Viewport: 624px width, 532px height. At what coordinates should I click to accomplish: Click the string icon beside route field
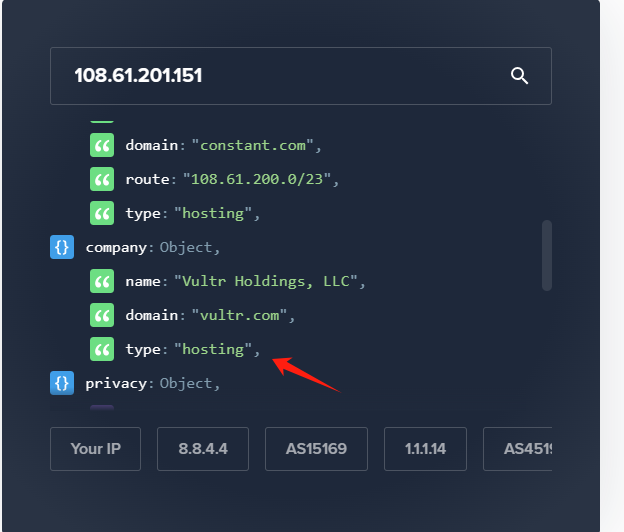pos(102,180)
